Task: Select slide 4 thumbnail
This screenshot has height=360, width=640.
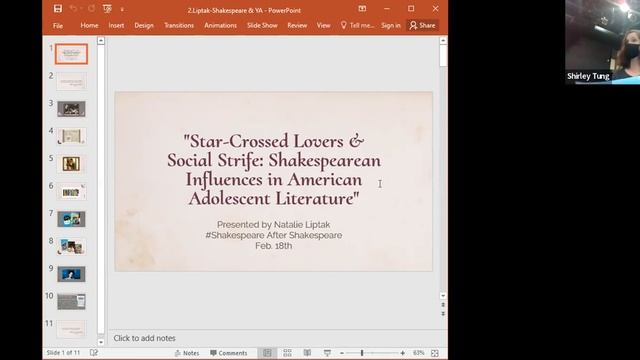Action: (x=71, y=136)
